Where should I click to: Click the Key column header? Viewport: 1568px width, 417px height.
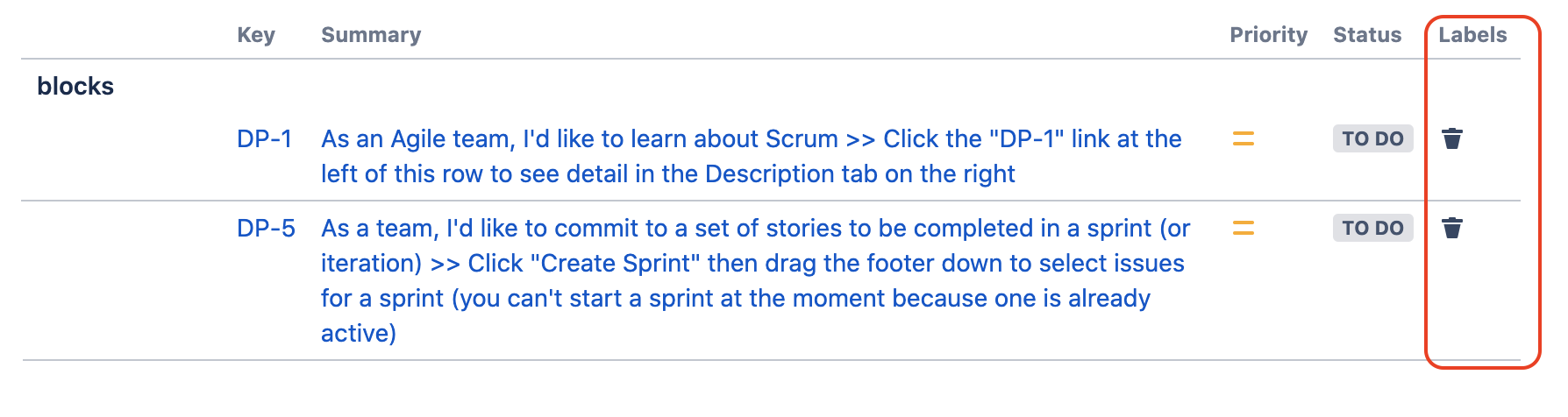pyautogui.click(x=256, y=35)
